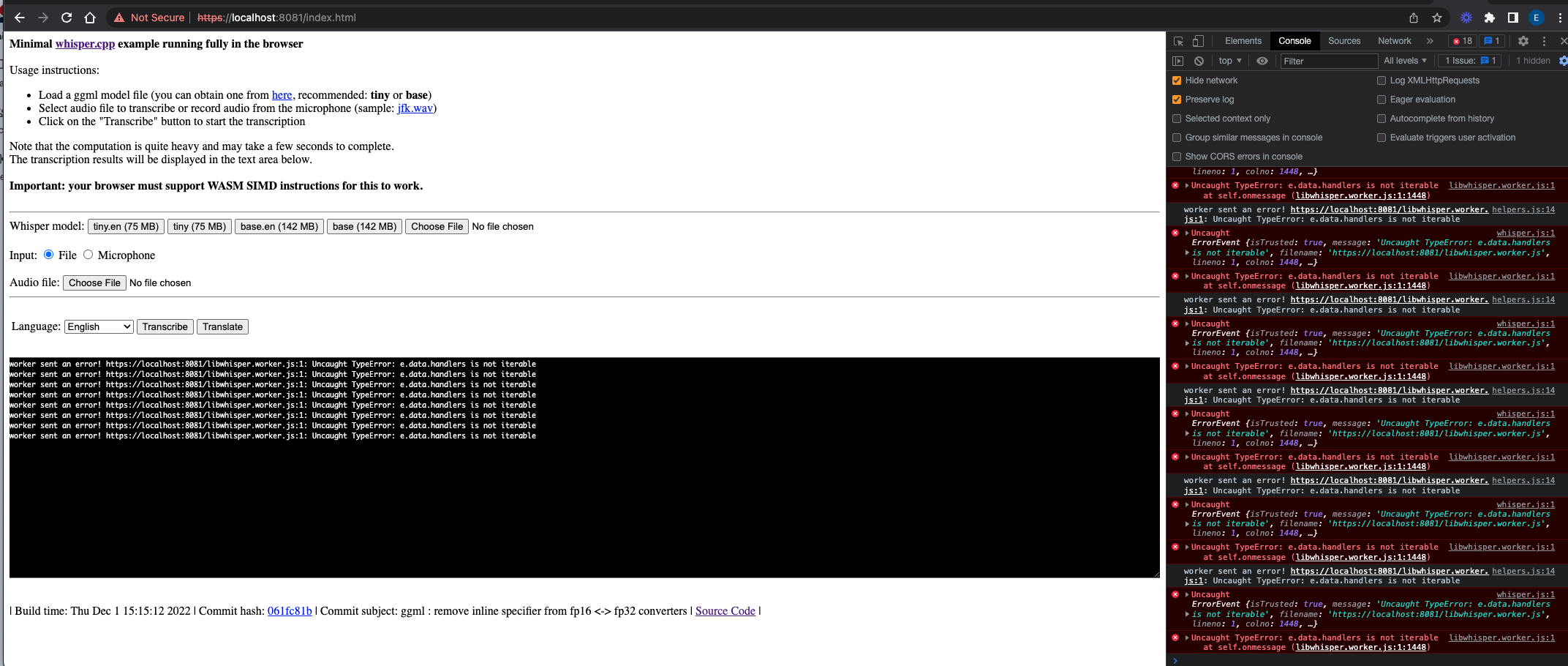The height and width of the screenshot is (666, 1568).
Task: Open the top JavaScript context dropdown
Action: 1230,61
